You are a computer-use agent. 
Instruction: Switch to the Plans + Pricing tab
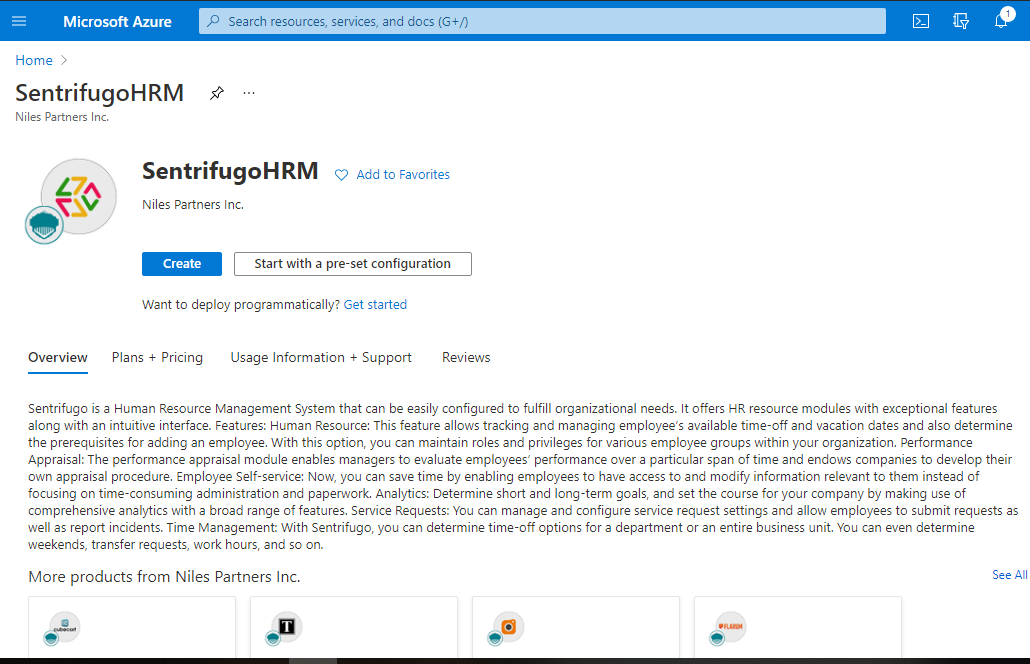157,357
